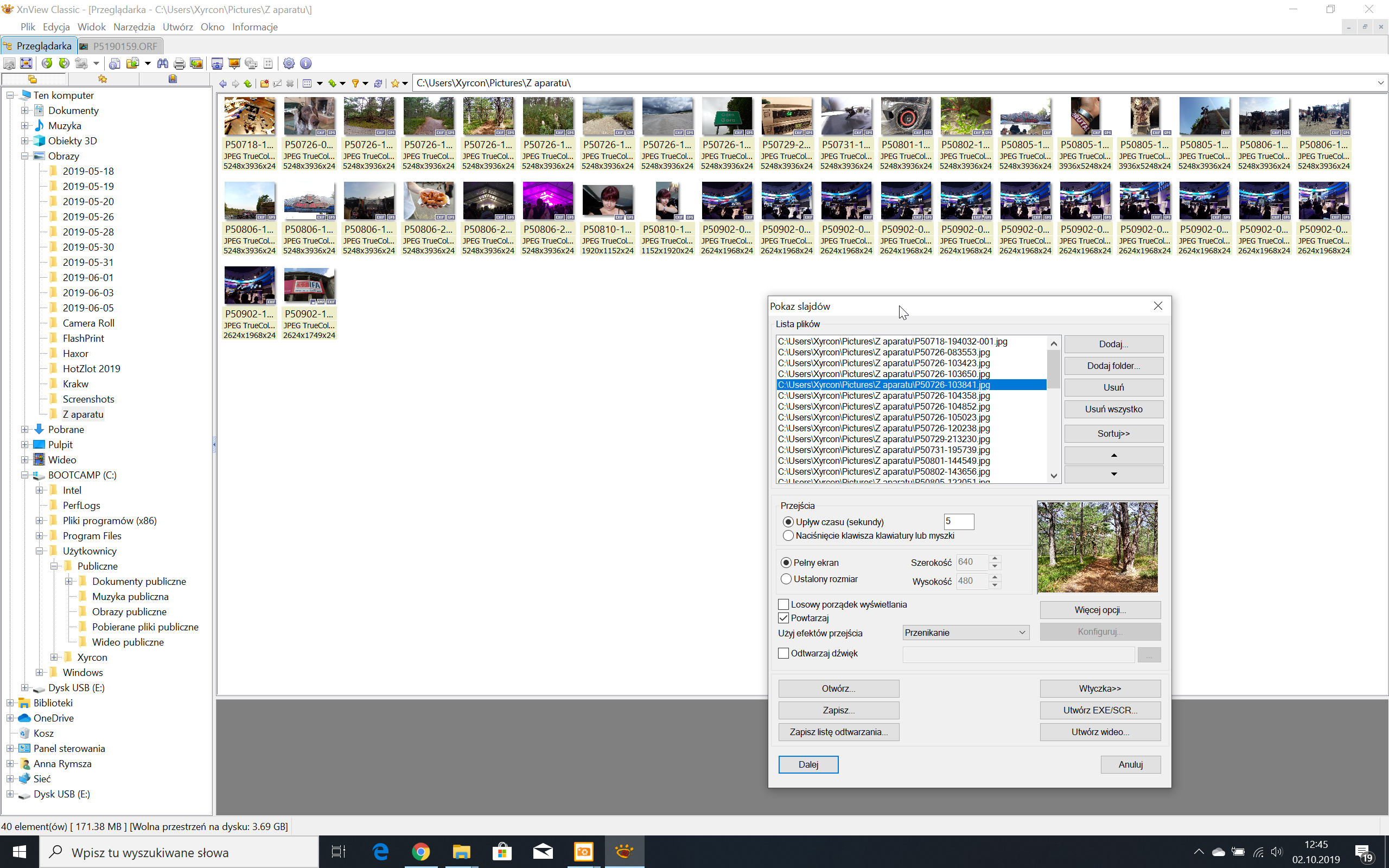1389x868 pixels.
Task: Open search with the binoculars icon
Action: pos(162,63)
